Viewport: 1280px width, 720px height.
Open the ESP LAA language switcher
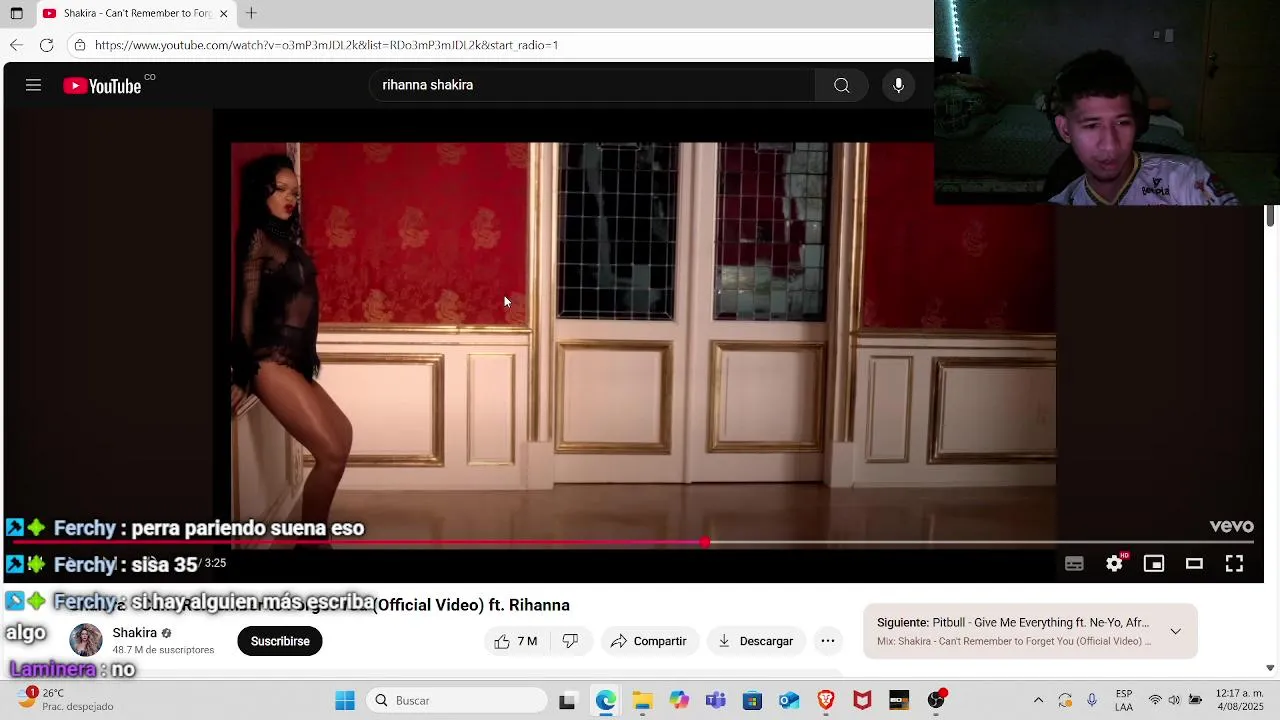pos(1124,701)
